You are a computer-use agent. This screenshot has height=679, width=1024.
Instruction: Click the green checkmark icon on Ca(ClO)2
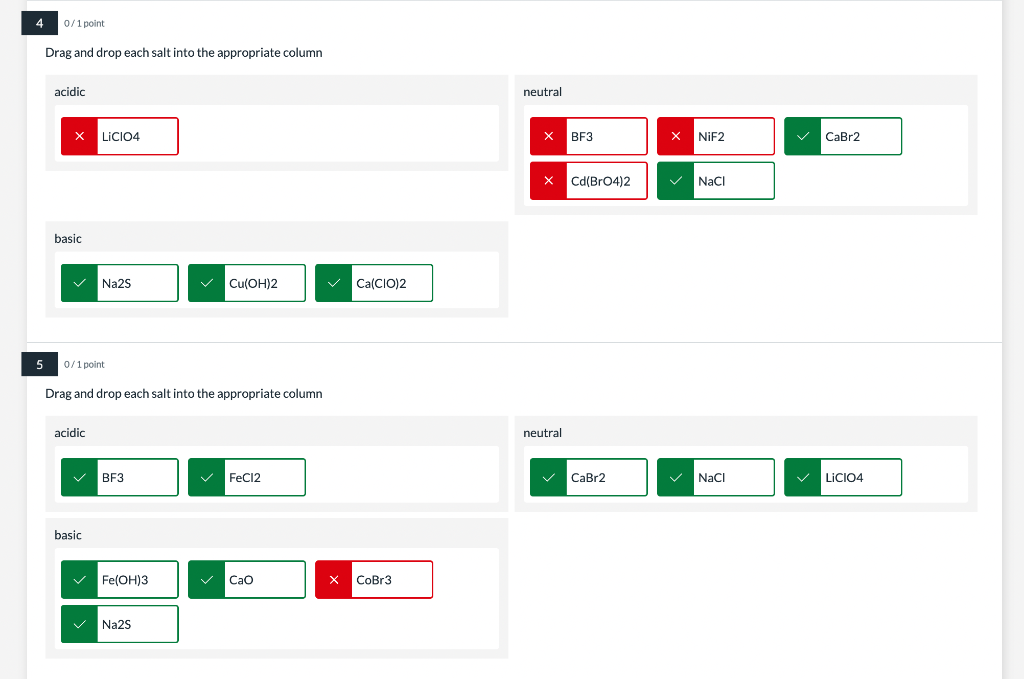[x=334, y=283]
